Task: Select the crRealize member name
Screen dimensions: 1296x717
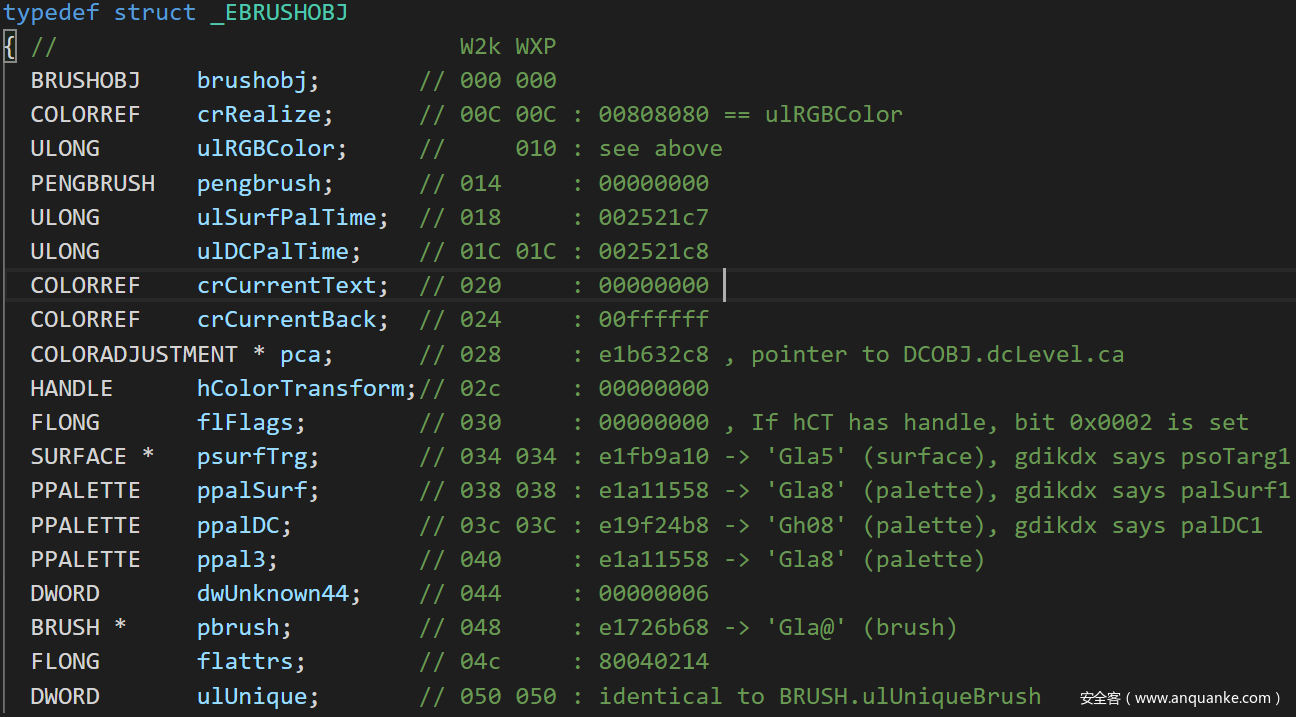Action: click(259, 114)
